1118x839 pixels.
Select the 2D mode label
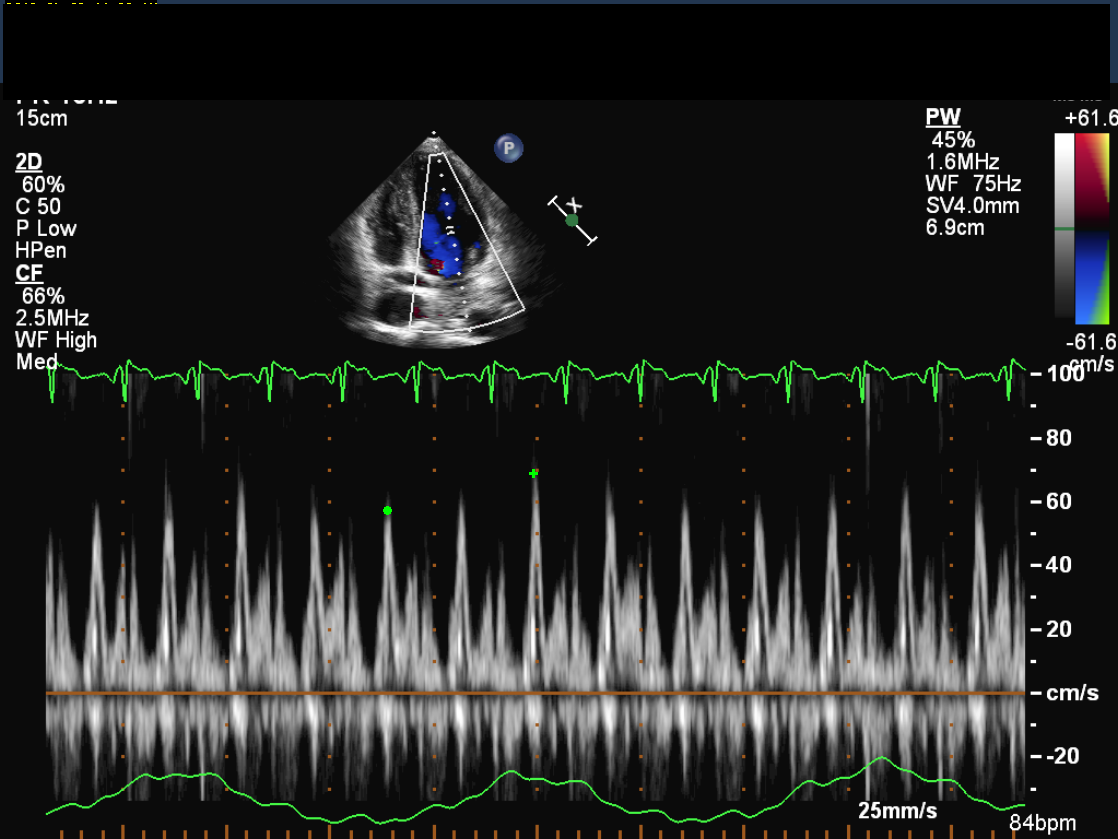pyautogui.click(x=29, y=162)
